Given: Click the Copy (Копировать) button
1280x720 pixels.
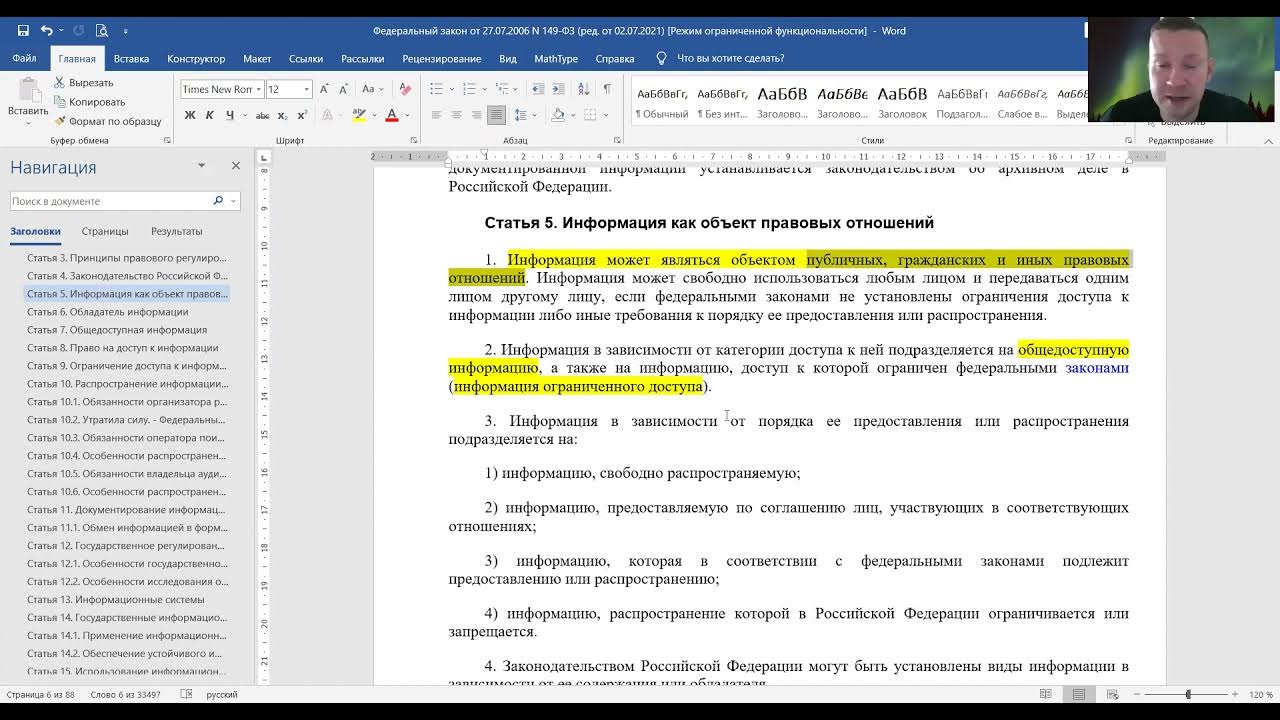Looking at the screenshot, I should tap(90, 102).
